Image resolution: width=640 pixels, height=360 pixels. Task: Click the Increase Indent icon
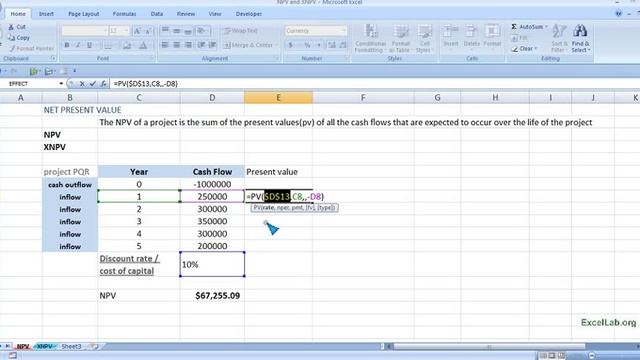212,45
